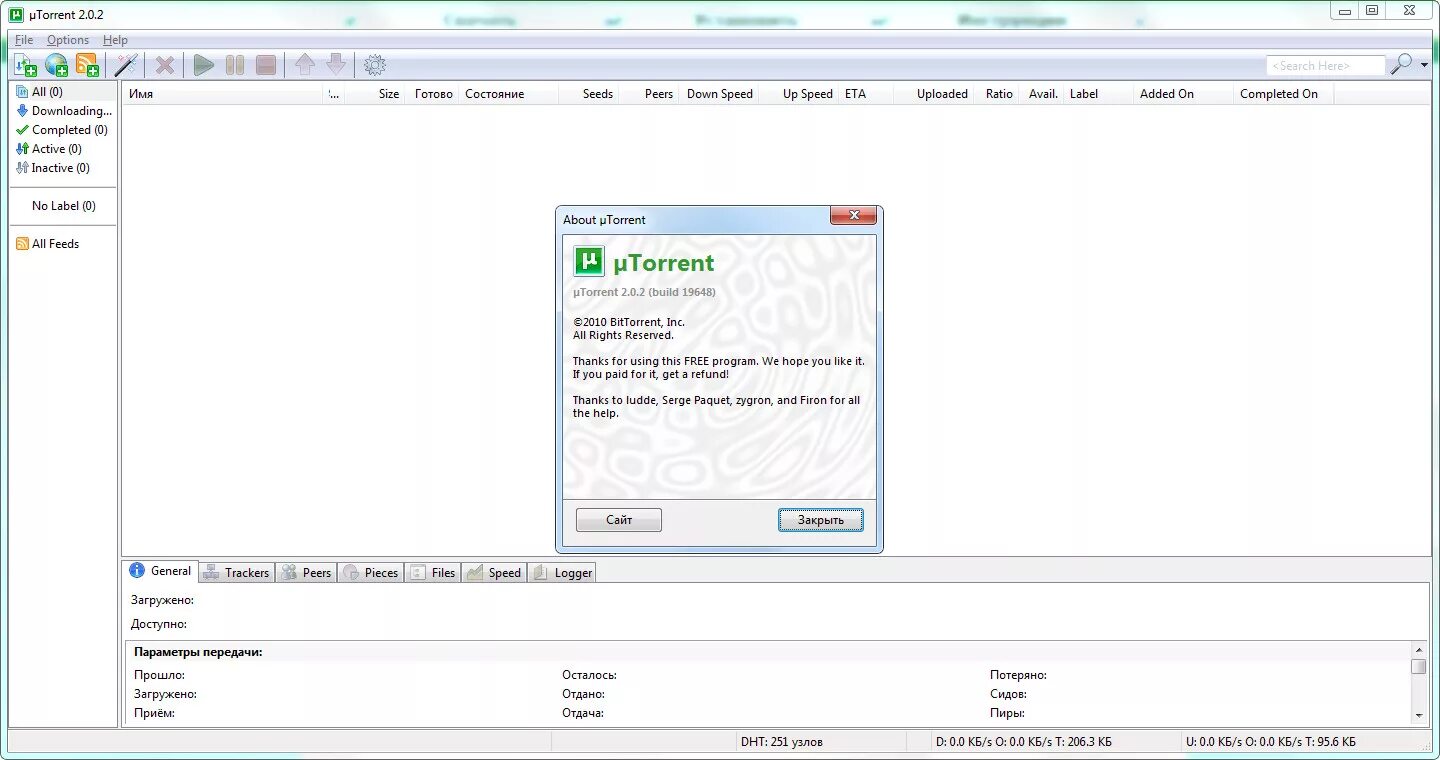Switch to the Speed tab
The height and width of the screenshot is (760, 1440).
(494, 573)
